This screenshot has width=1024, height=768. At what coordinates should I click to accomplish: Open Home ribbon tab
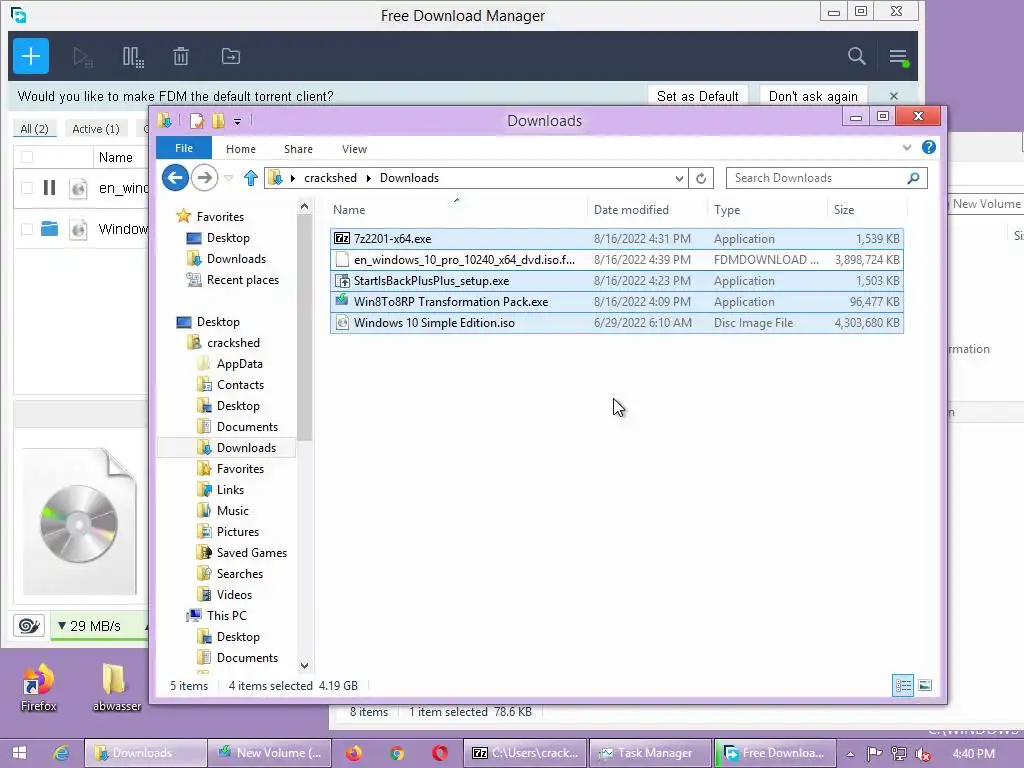click(240, 149)
